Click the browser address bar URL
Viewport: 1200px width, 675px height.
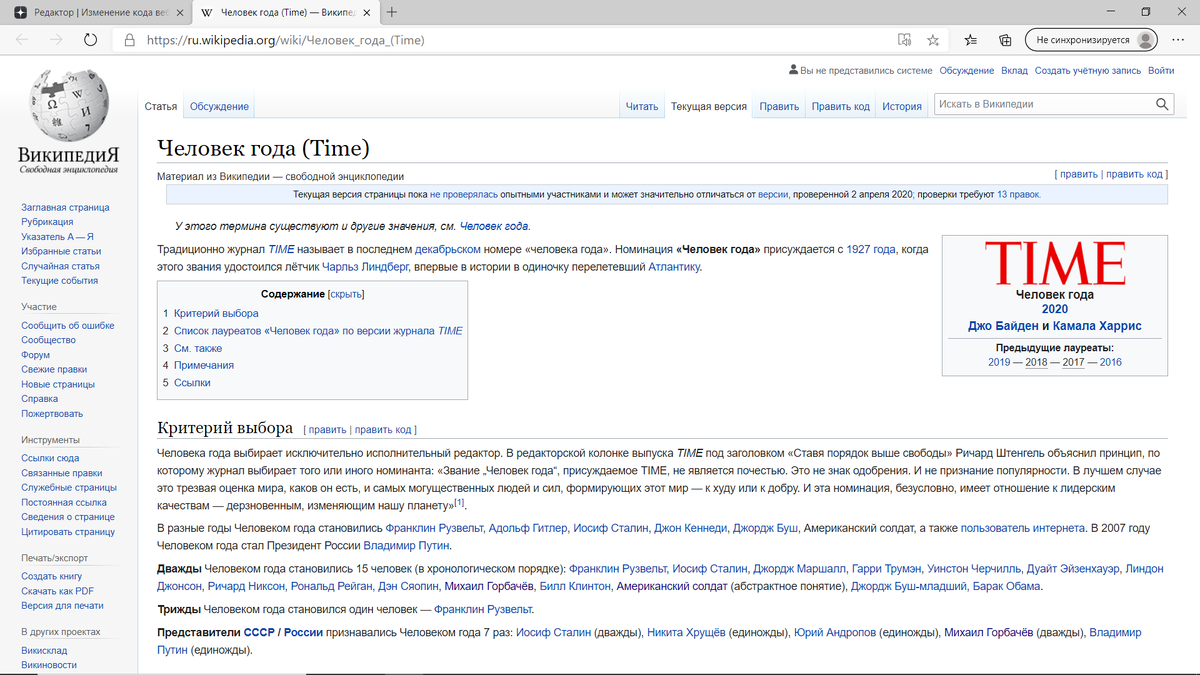286,41
